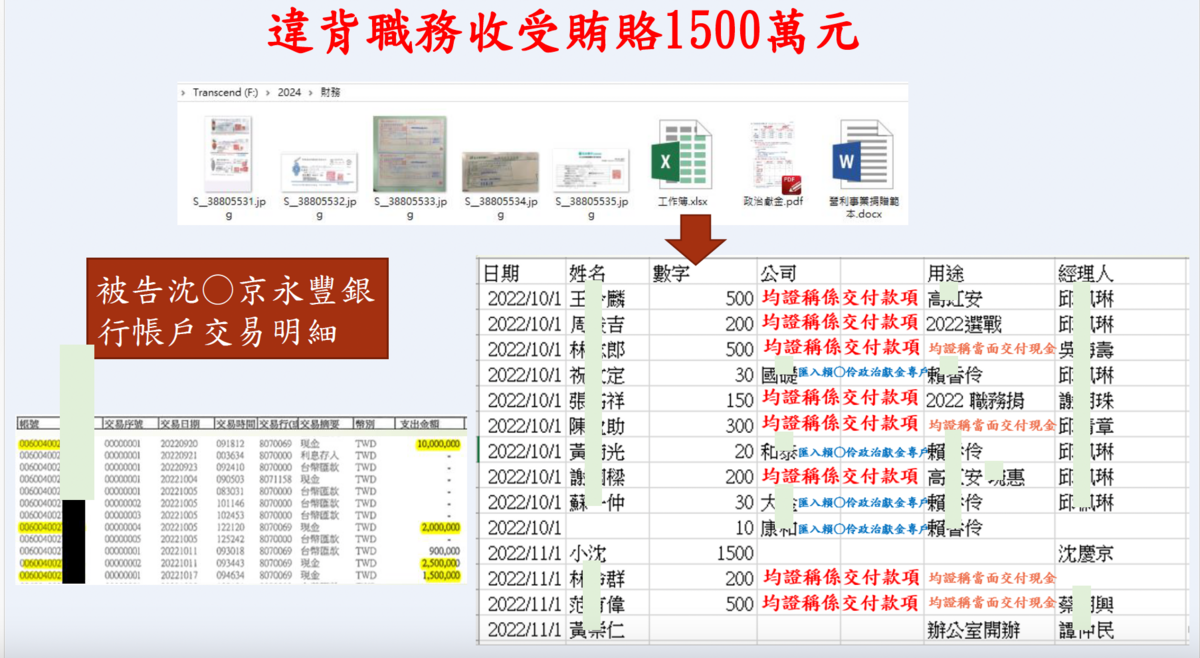Screen dimensions: 1200x658
Task: Click the 幣別 column header
Action: [x=366, y=423]
